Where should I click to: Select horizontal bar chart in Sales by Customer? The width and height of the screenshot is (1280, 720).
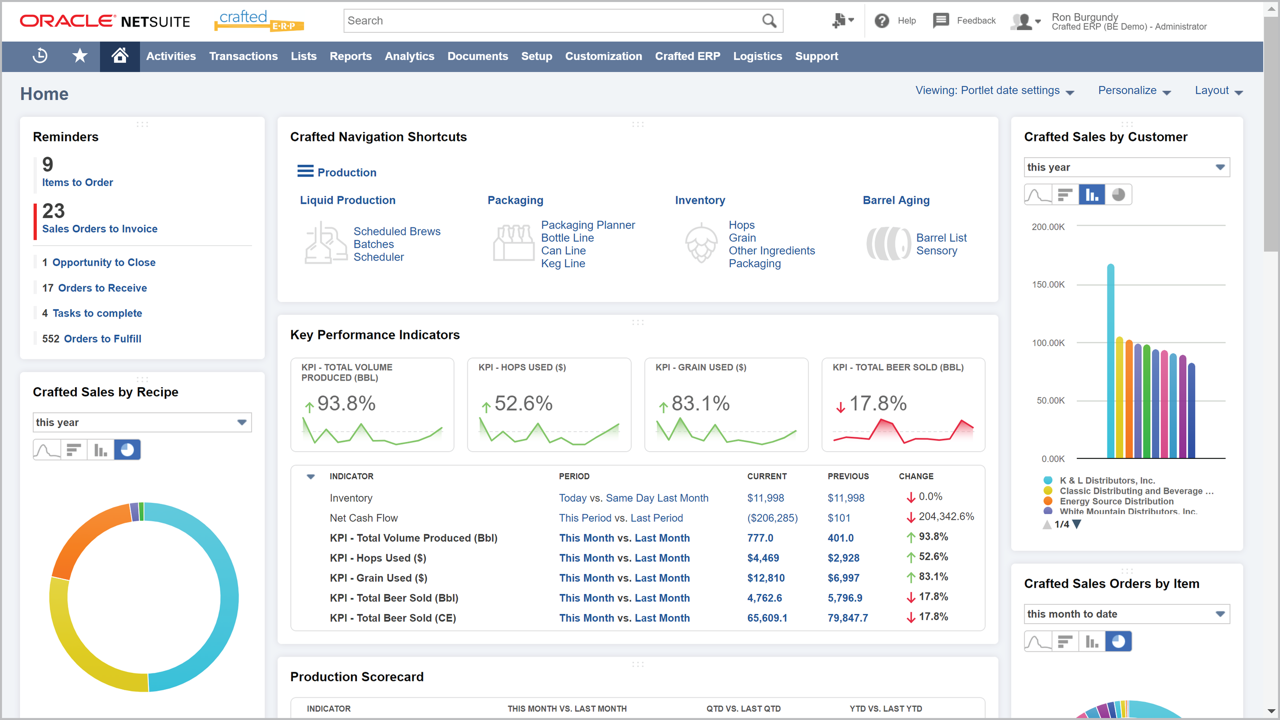coord(1065,195)
